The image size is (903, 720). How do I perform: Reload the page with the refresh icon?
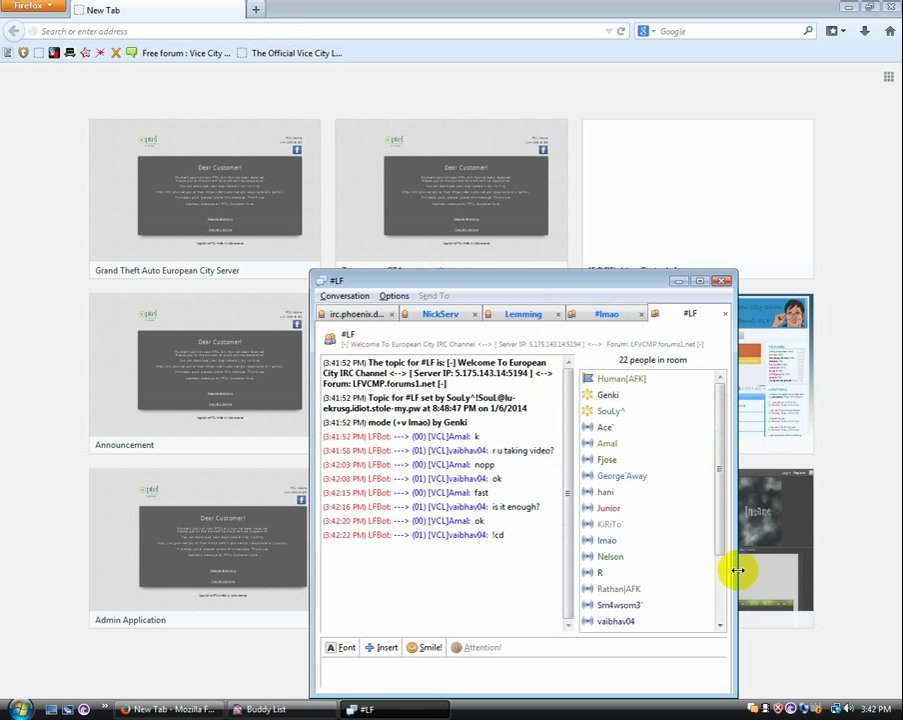pos(621,31)
